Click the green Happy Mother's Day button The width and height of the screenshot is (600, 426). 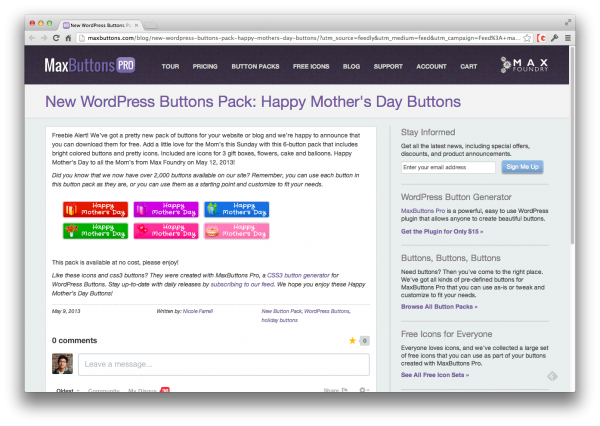tap(95, 231)
